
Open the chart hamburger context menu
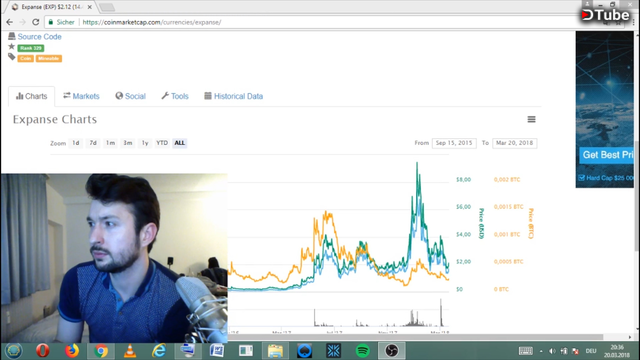pos(531,119)
